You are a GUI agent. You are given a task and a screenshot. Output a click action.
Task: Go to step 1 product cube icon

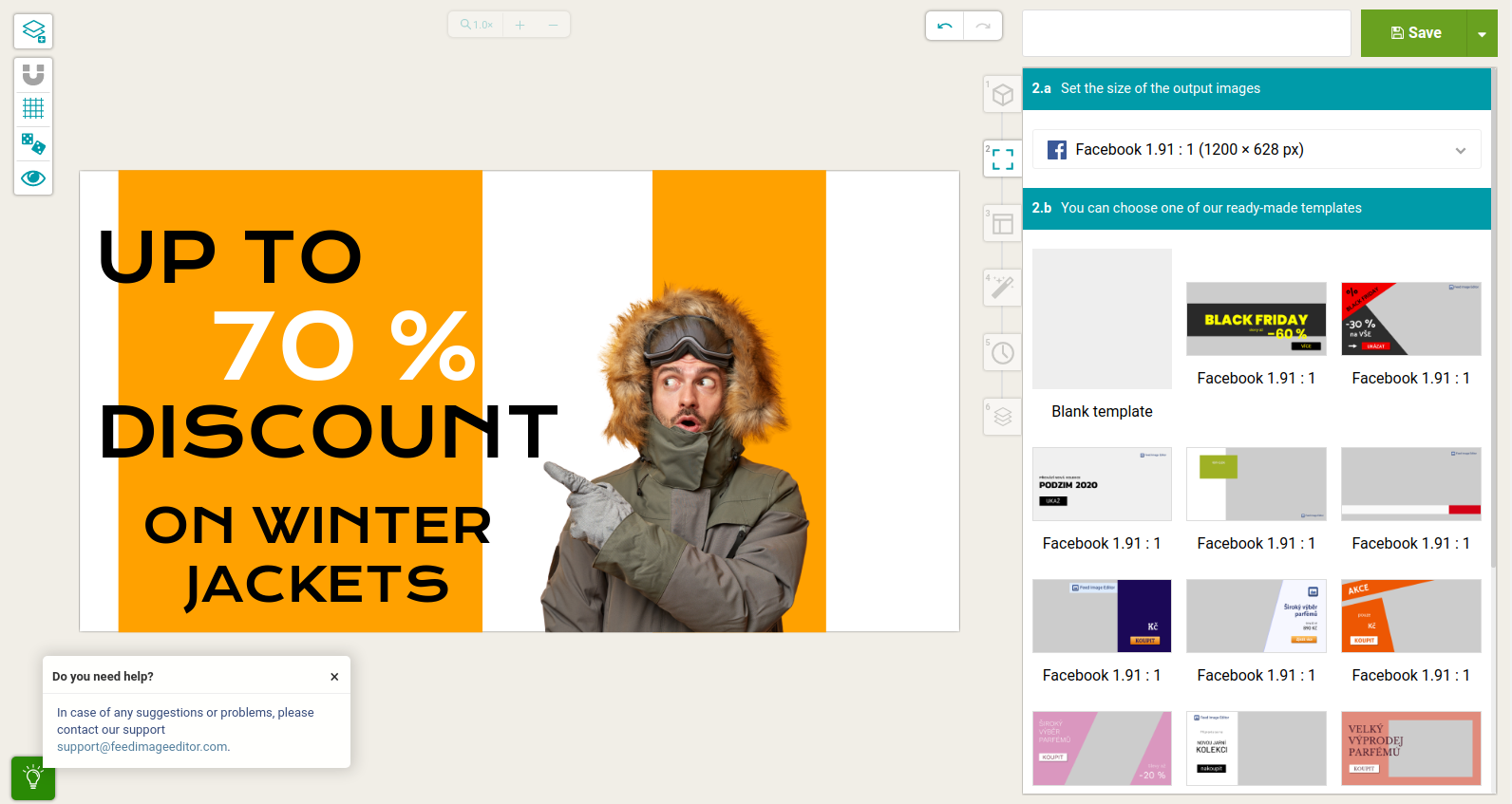click(x=1003, y=95)
